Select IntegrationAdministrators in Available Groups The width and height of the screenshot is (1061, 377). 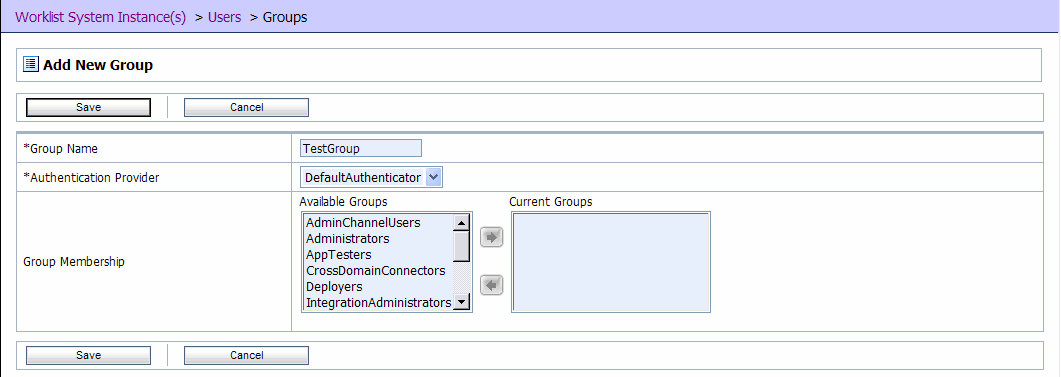[x=378, y=303]
